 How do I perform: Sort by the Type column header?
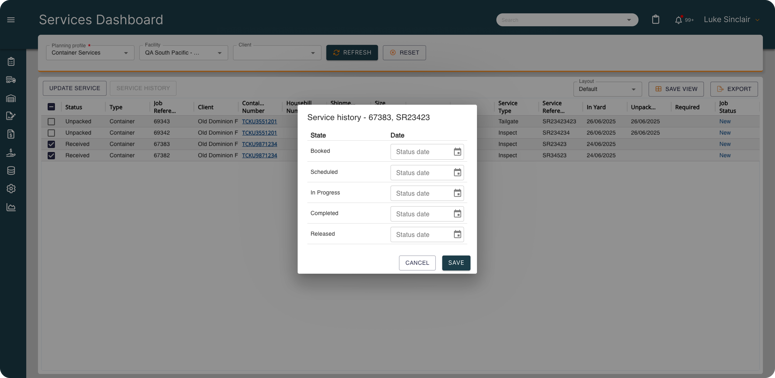coord(116,107)
